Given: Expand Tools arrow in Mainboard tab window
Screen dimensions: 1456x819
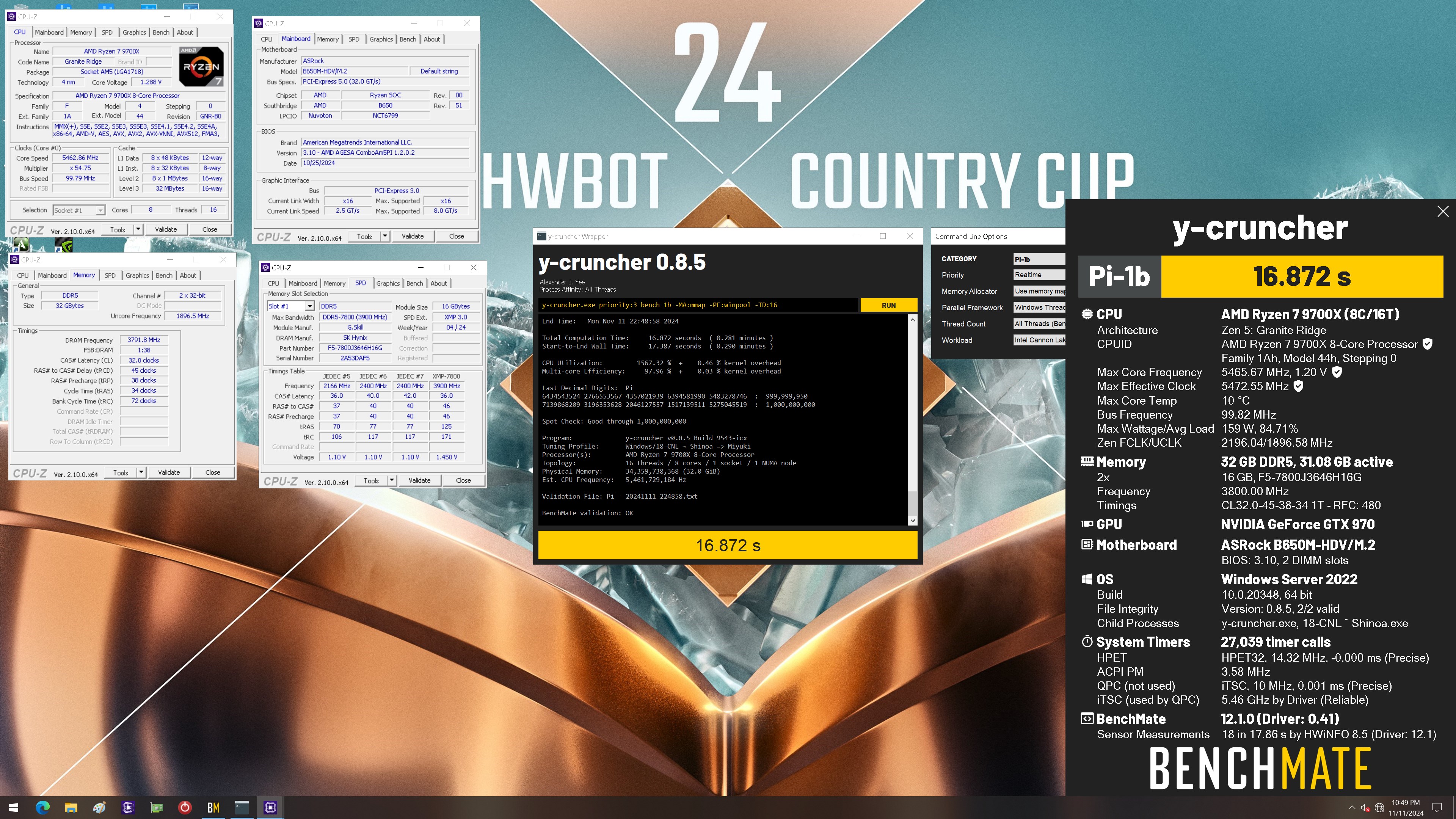Looking at the screenshot, I should pyautogui.click(x=385, y=236).
